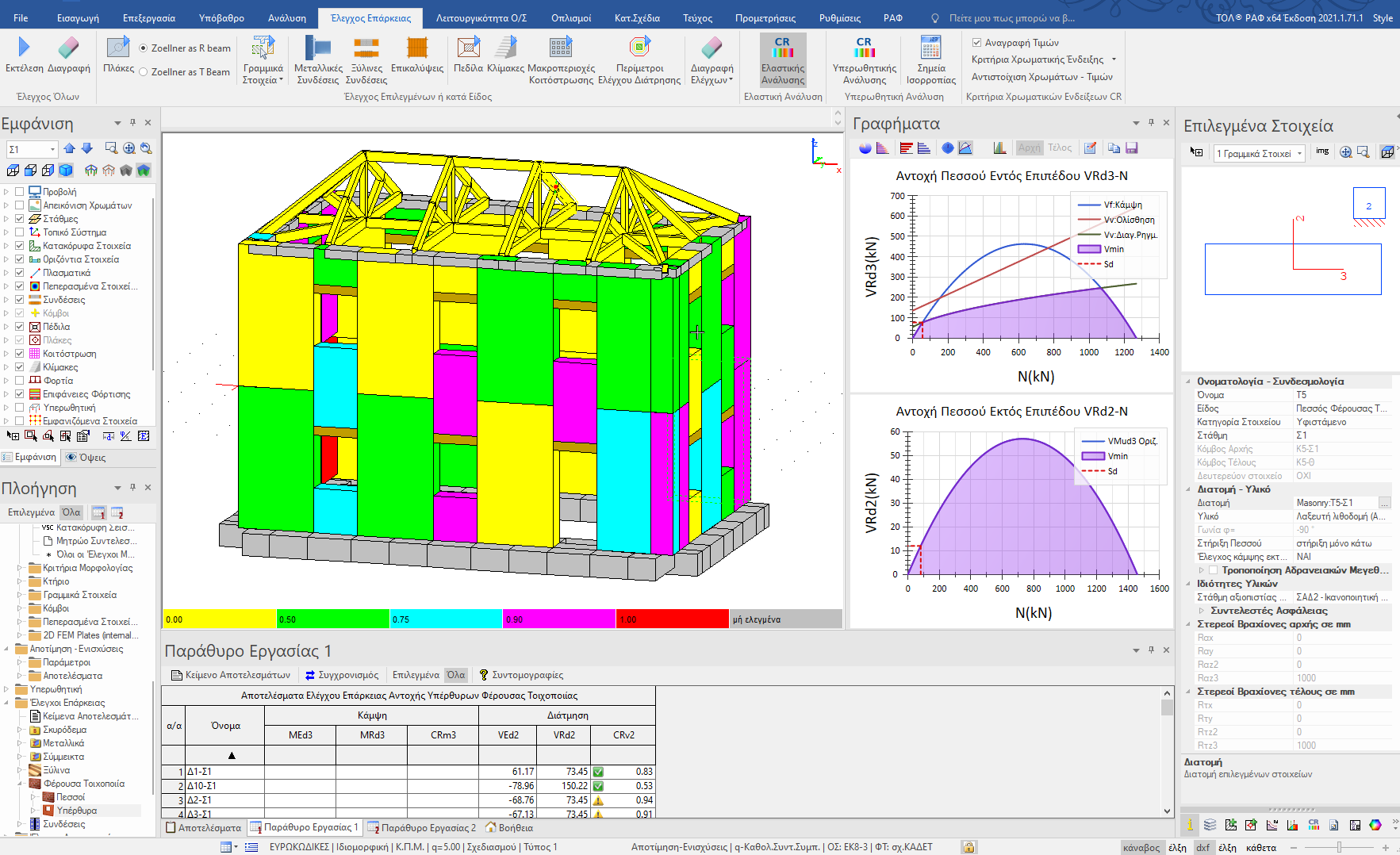Enable the Προβολή checkbox in display tree
1400x855 pixels.
[x=20, y=192]
